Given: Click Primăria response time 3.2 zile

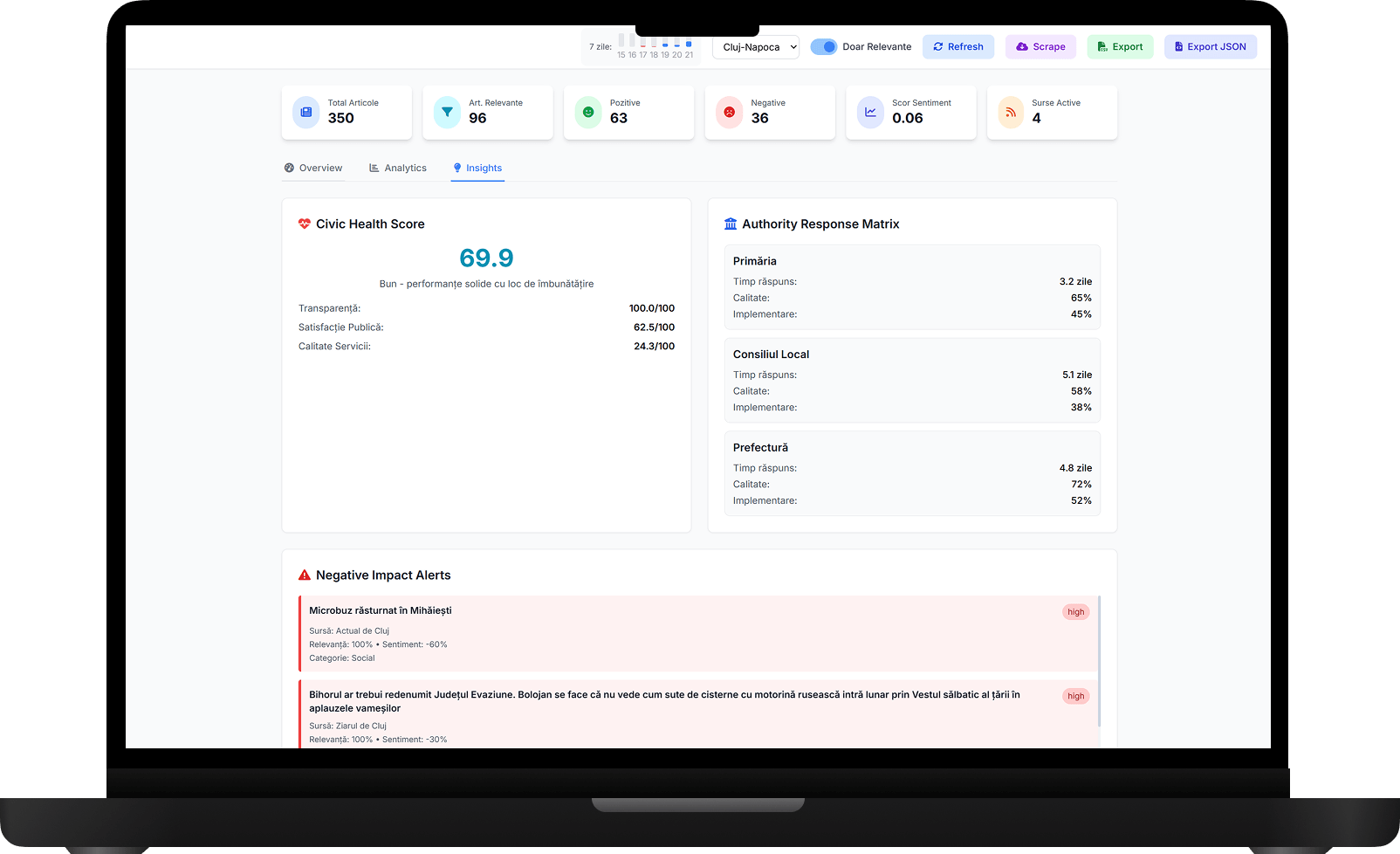Looking at the screenshot, I should [1075, 282].
